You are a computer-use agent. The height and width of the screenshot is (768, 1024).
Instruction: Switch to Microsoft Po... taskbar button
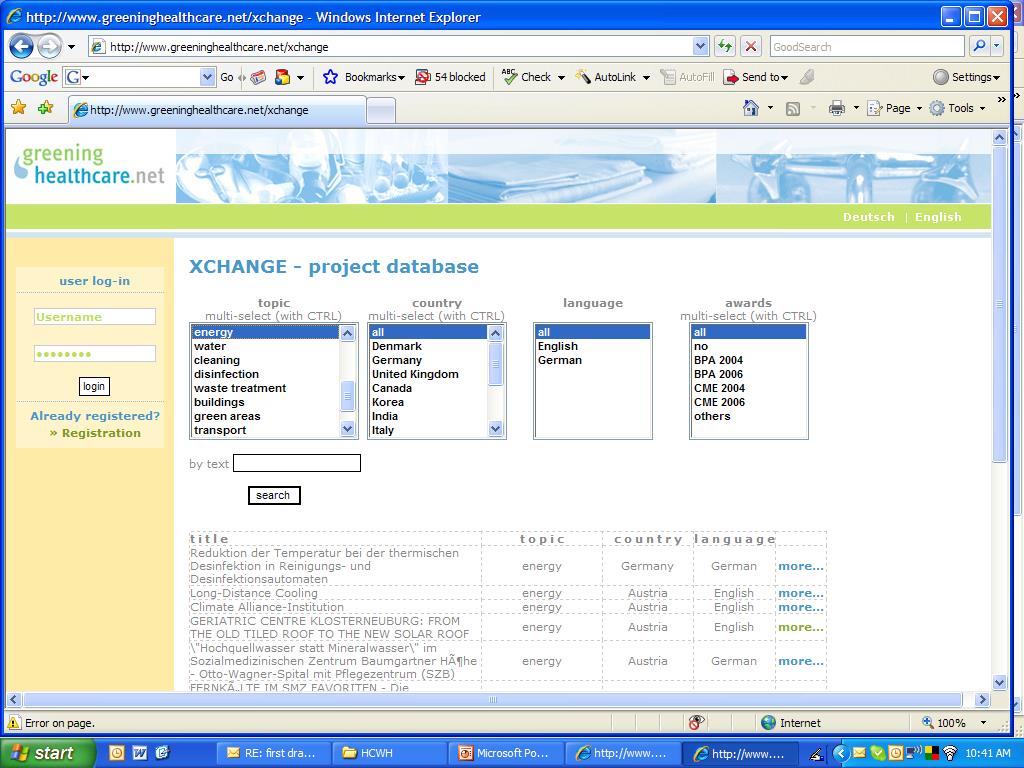505,753
